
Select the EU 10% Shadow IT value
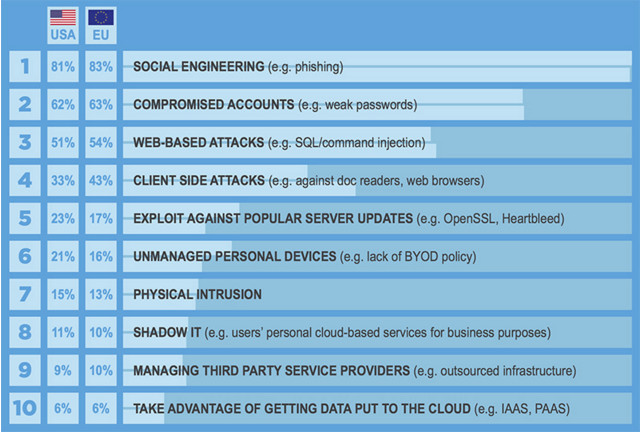[x=101, y=332]
